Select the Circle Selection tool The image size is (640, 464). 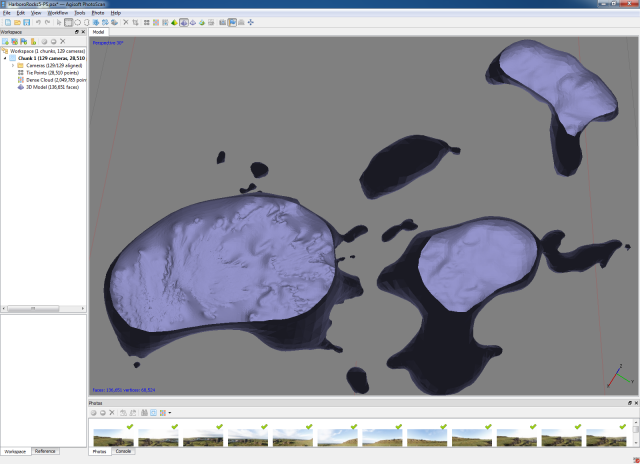click(78, 22)
